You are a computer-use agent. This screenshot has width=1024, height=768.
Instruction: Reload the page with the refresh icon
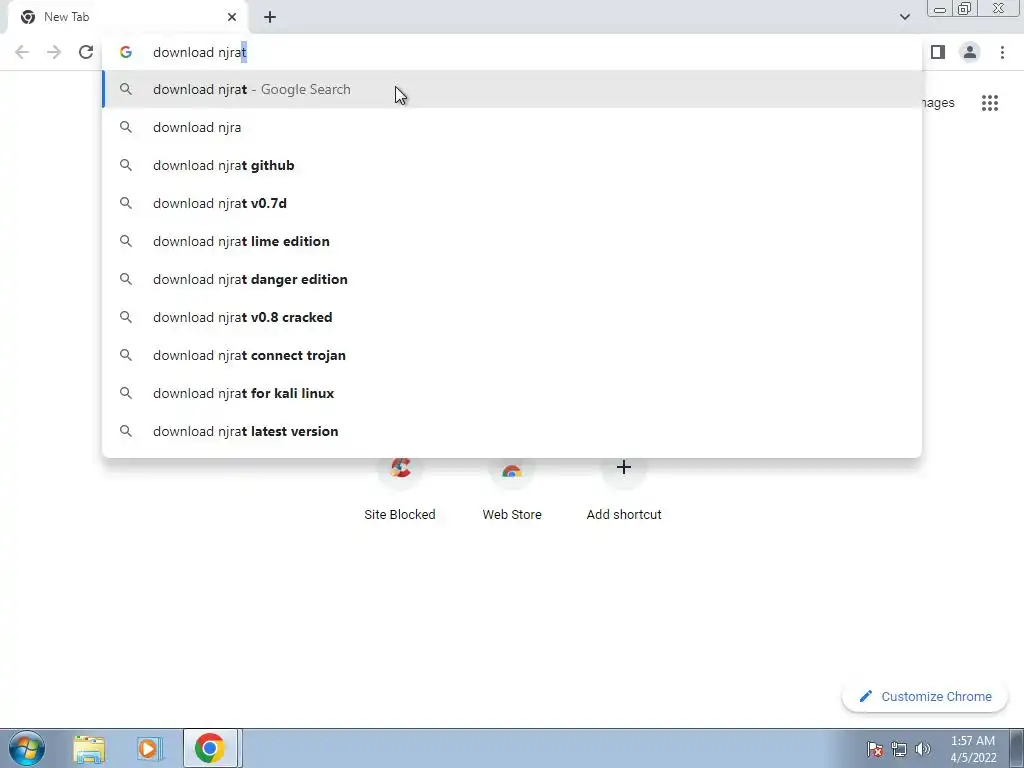[86, 52]
